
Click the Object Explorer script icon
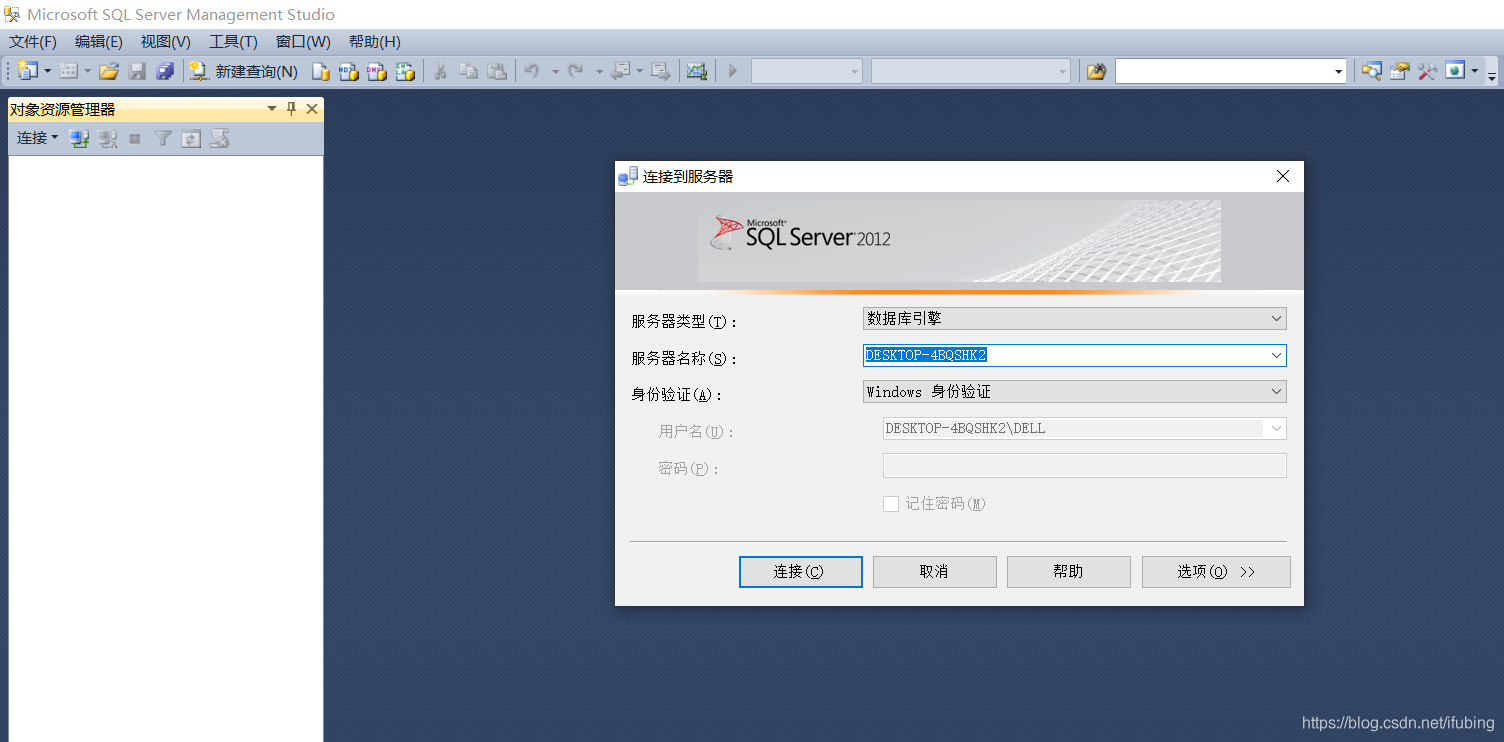pos(220,139)
